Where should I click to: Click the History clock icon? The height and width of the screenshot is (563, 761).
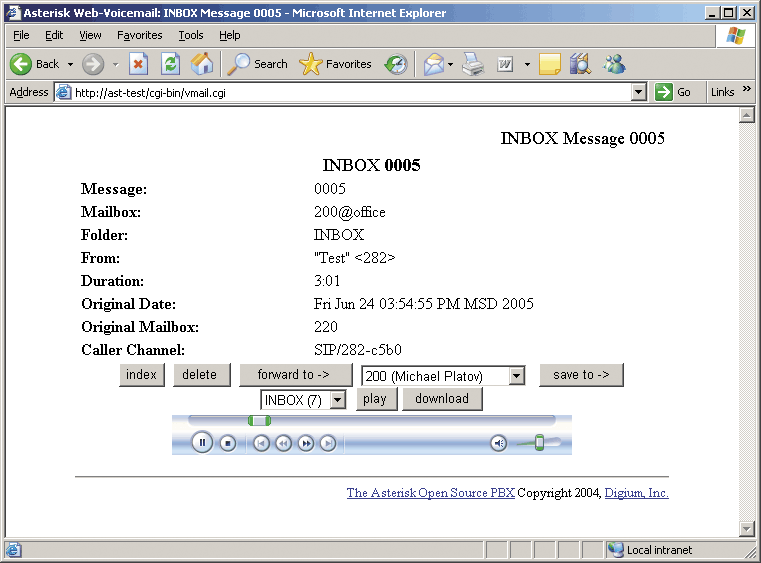[x=396, y=64]
